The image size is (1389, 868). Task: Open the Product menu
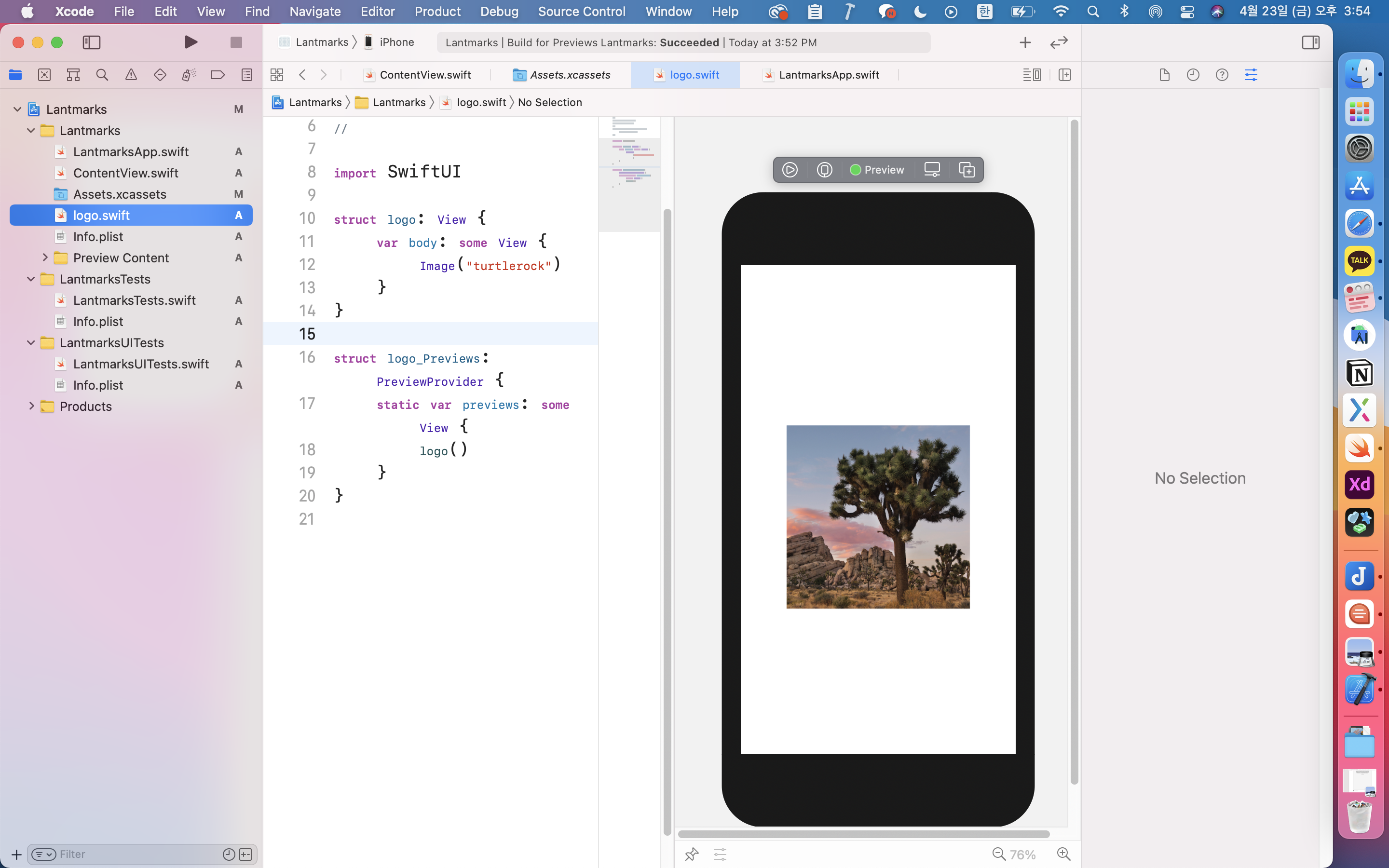click(x=437, y=12)
